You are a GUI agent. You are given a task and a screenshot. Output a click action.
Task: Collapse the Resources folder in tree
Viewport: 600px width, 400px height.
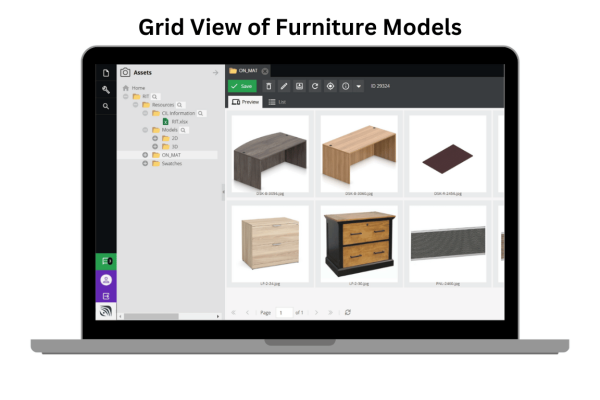point(135,105)
